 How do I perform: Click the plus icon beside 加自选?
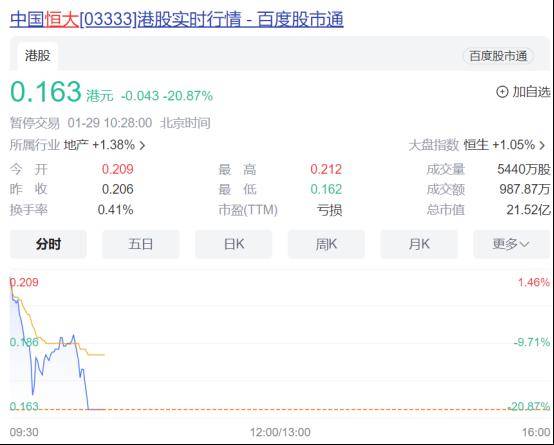[x=502, y=92]
